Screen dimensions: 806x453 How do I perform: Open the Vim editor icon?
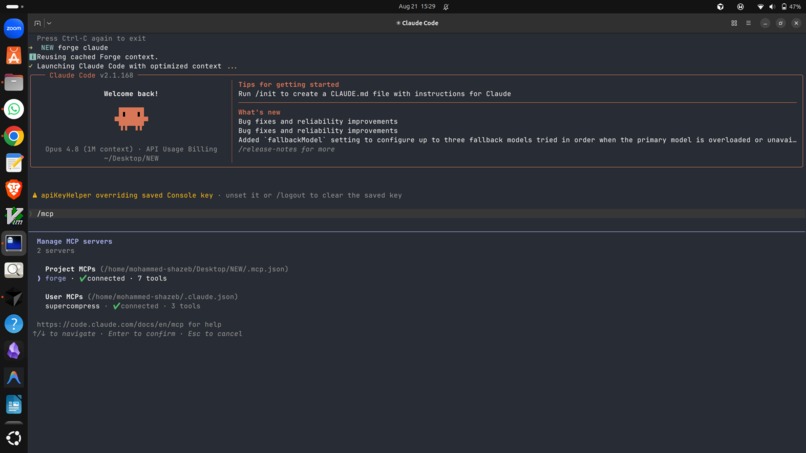[x=14, y=216]
